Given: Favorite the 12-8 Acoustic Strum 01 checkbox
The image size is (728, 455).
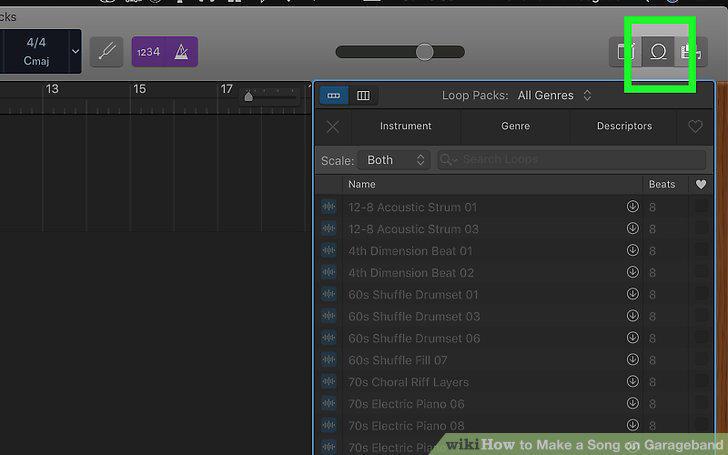Looking at the screenshot, I should tap(701, 206).
